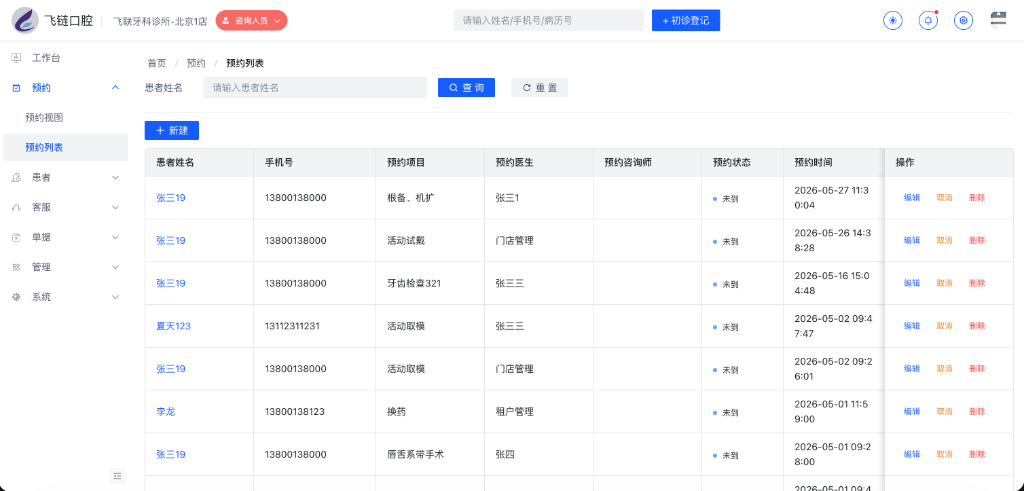This screenshot has height=491, width=1024.
Task: Click the 飞联牙科诊所-北京1店 clinic name
Action: pos(160,21)
